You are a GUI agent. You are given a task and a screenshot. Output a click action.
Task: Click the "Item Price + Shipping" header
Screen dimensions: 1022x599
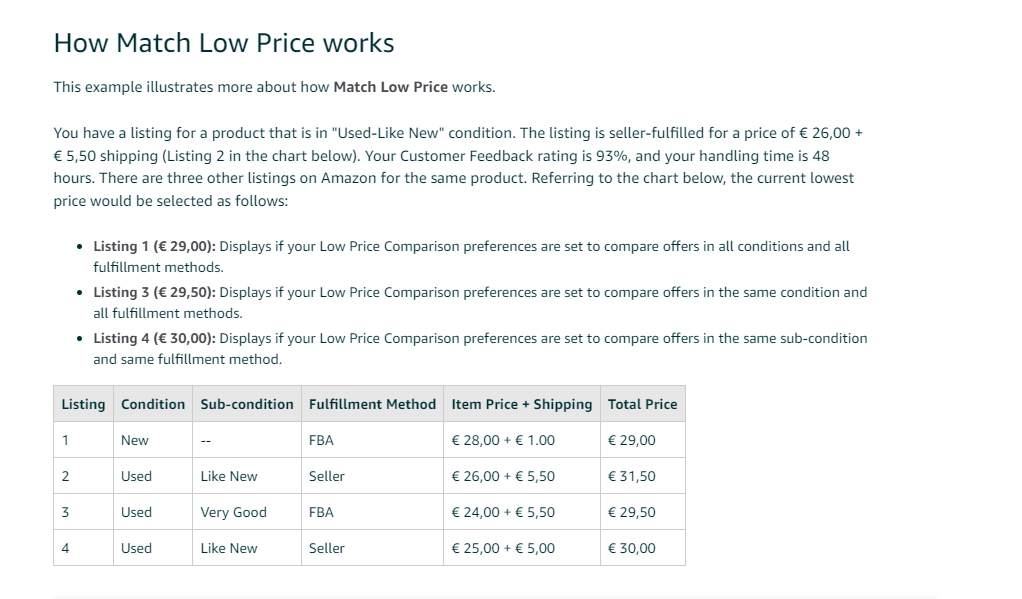[522, 404]
